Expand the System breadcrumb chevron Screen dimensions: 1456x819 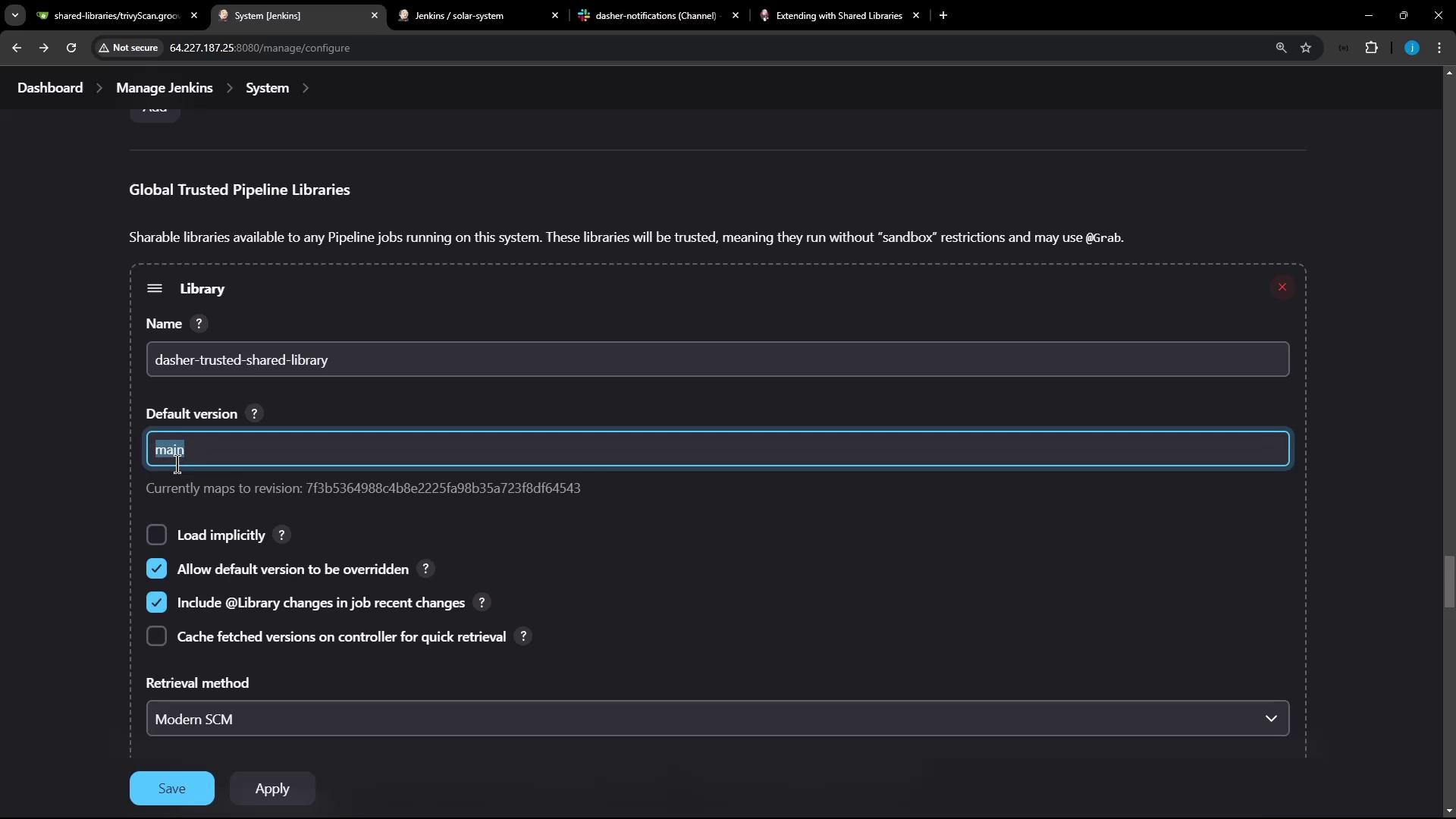306,88
